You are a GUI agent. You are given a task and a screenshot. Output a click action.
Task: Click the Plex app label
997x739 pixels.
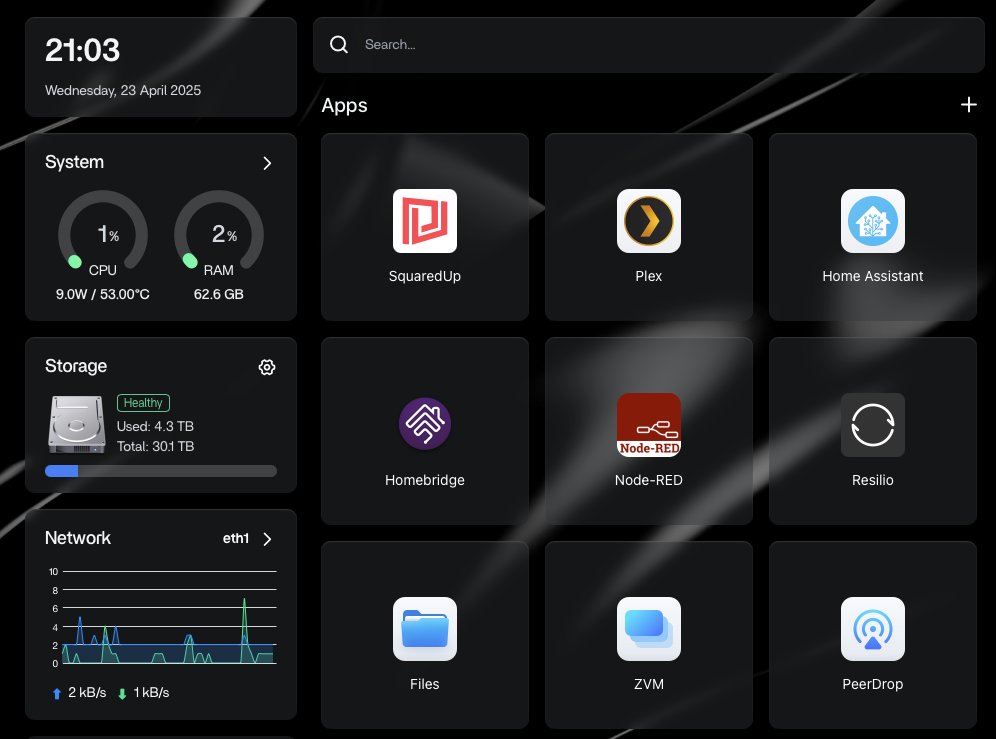coord(649,276)
